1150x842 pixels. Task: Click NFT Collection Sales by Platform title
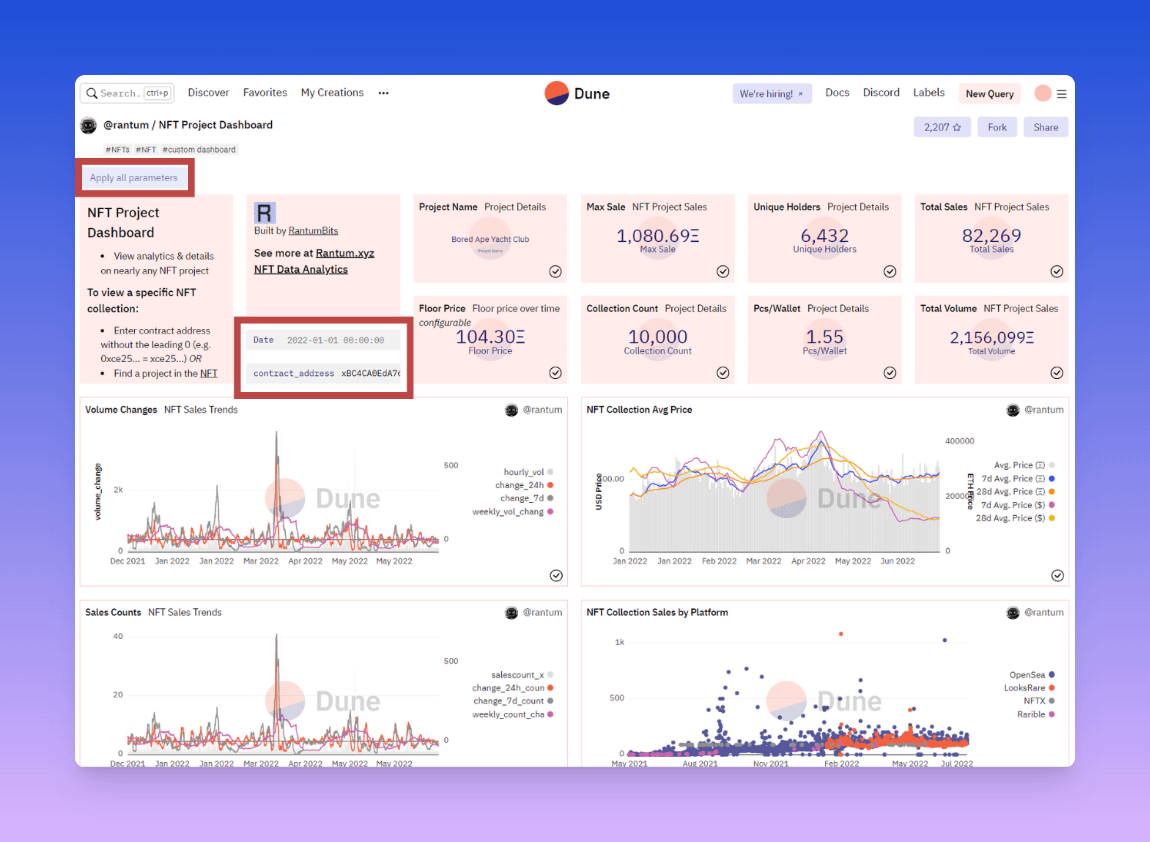[657, 612]
